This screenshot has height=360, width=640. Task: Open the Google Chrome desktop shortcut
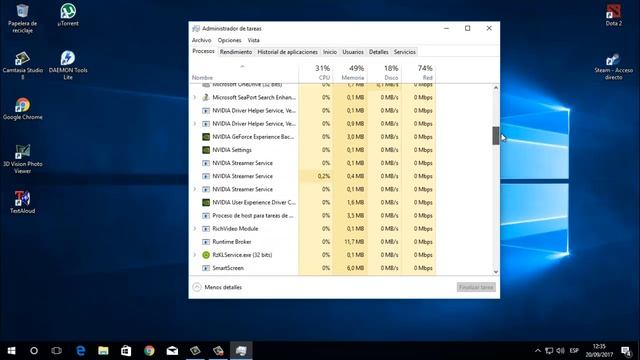coord(22,109)
